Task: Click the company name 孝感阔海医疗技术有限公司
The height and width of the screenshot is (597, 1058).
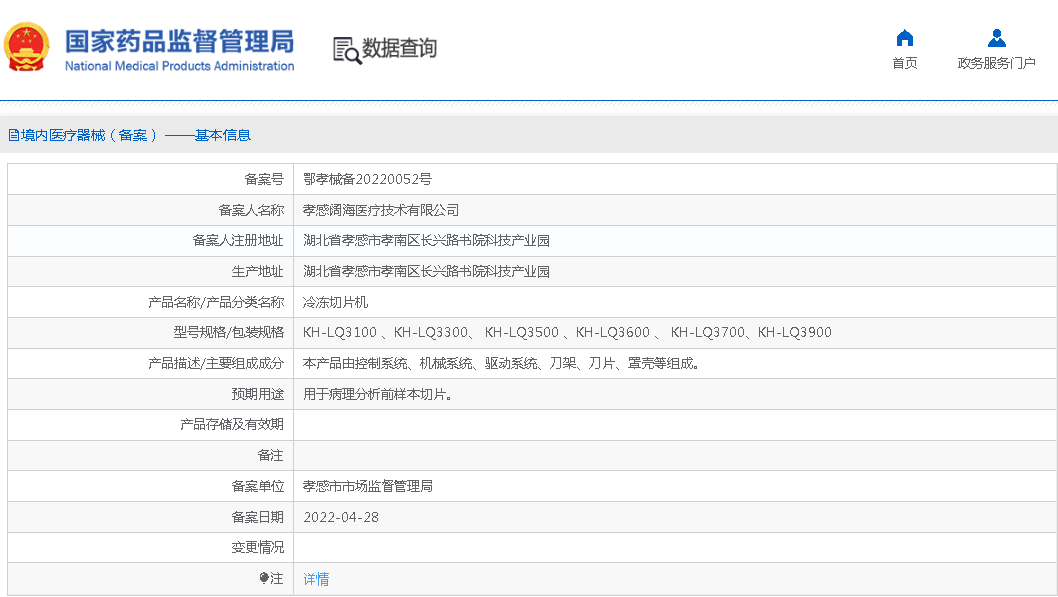Action: click(381, 210)
